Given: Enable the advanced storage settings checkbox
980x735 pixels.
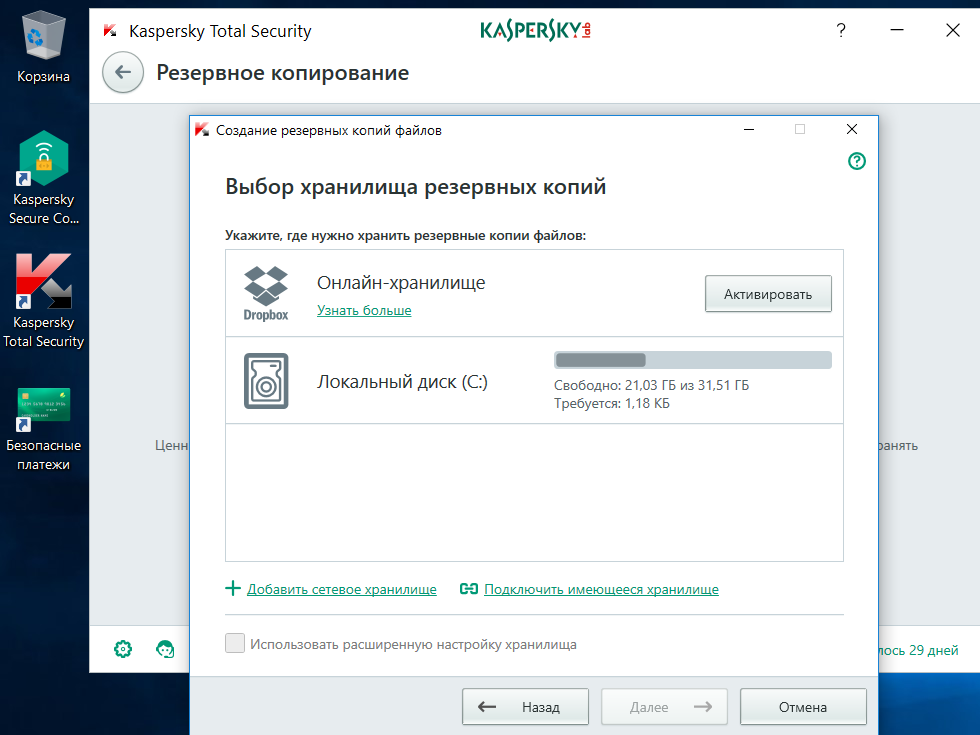Looking at the screenshot, I should [x=235, y=643].
